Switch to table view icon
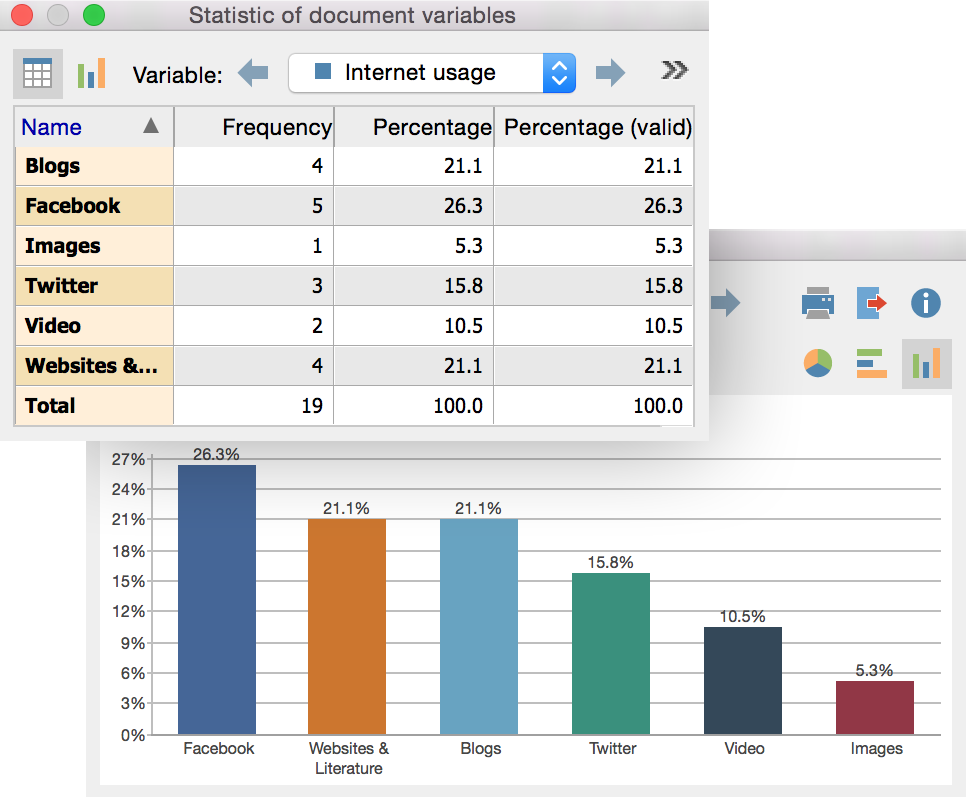Viewport: 966px width, 797px height. click(x=38, y=74)
